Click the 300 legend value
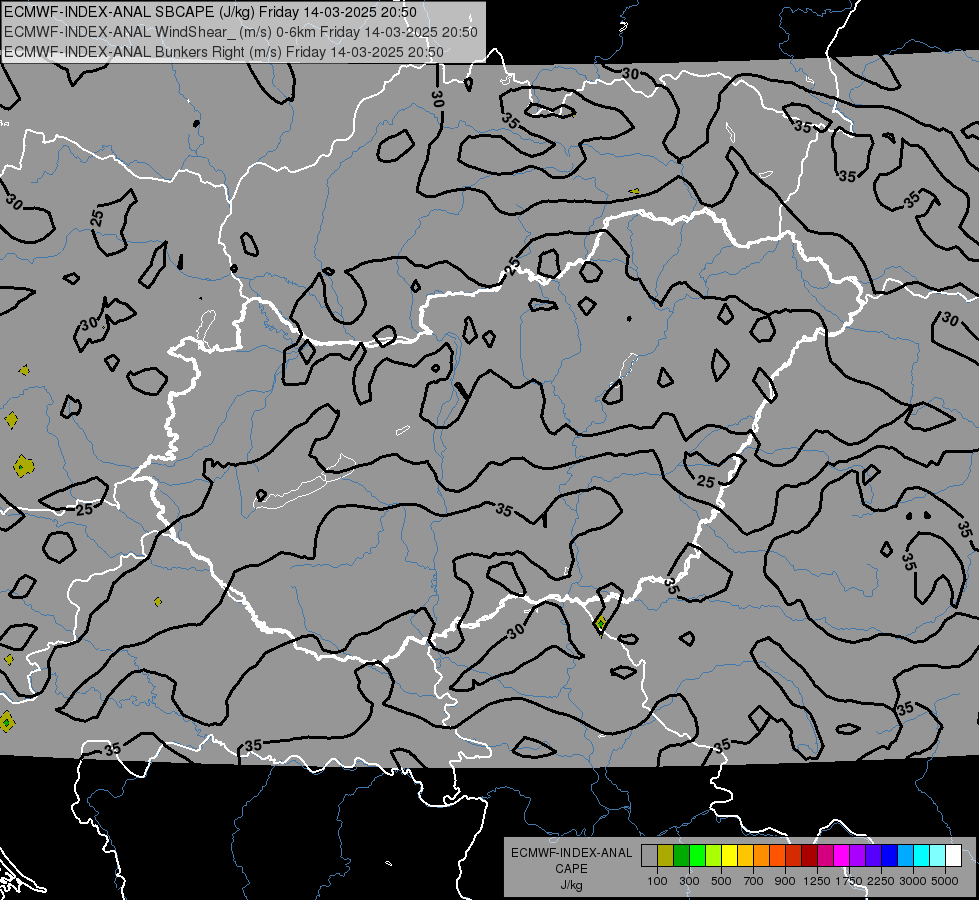Viewport: 979px width, 900px height. click(x=689, y=881)
